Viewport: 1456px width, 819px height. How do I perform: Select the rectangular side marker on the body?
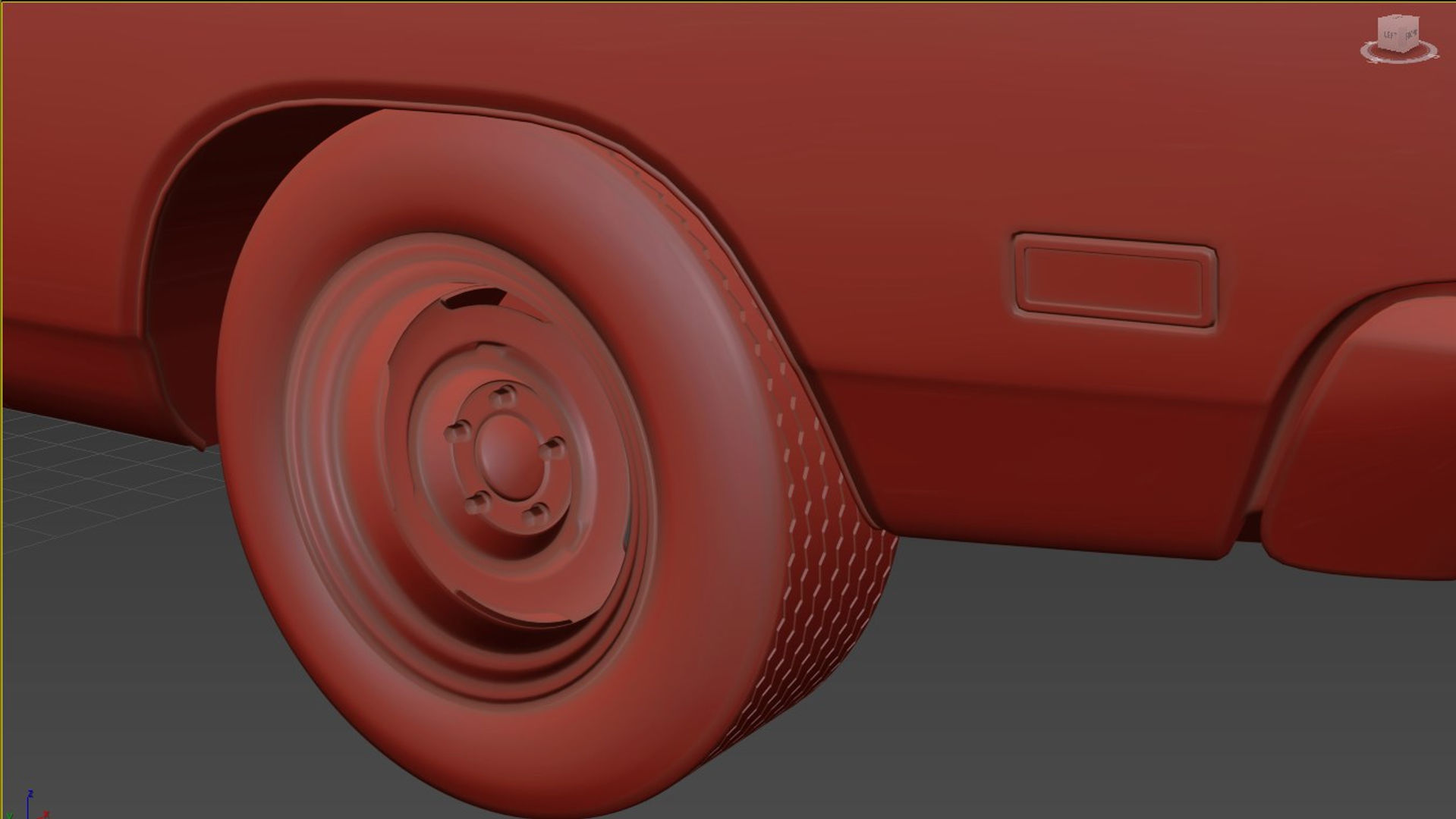[1115, 280]
